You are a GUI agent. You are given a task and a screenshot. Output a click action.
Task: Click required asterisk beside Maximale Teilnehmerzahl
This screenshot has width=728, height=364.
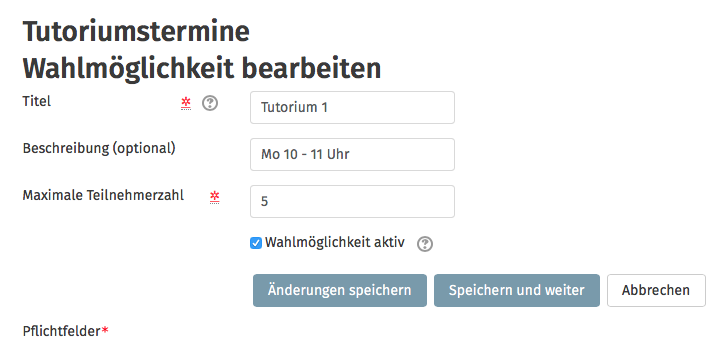(214, 197)
